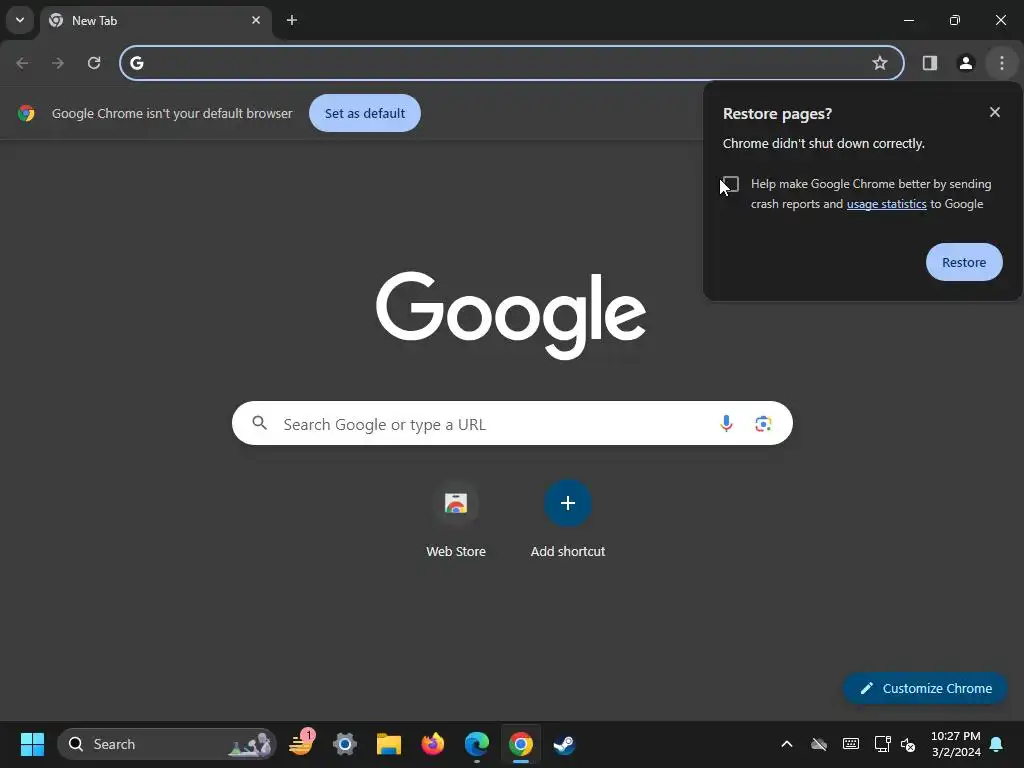Screen dimensions: 1024x768
Task: Click the taskbar Search box
Action: pyautogui.click(x=167, y=744)
